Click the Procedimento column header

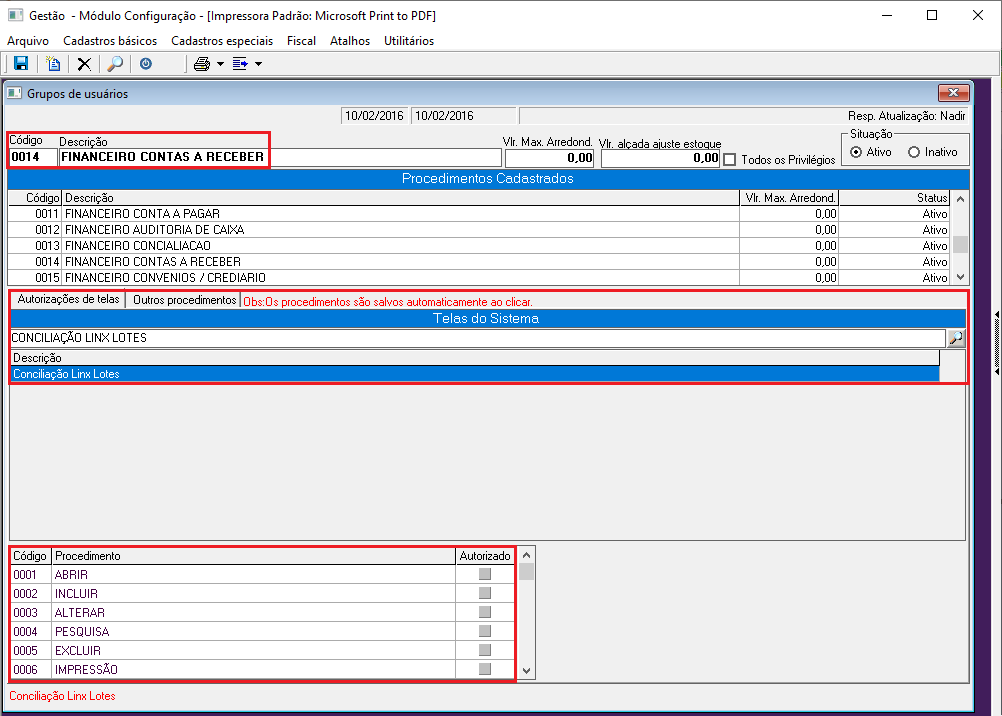click(254, 556)
